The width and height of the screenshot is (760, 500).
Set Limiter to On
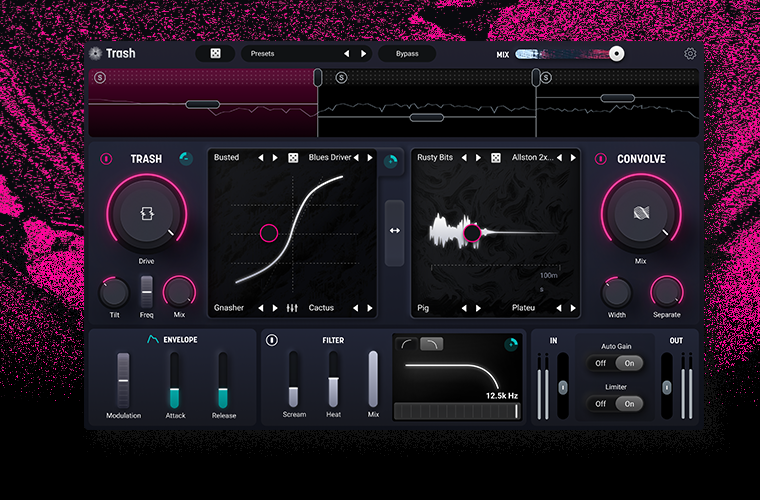629,404
